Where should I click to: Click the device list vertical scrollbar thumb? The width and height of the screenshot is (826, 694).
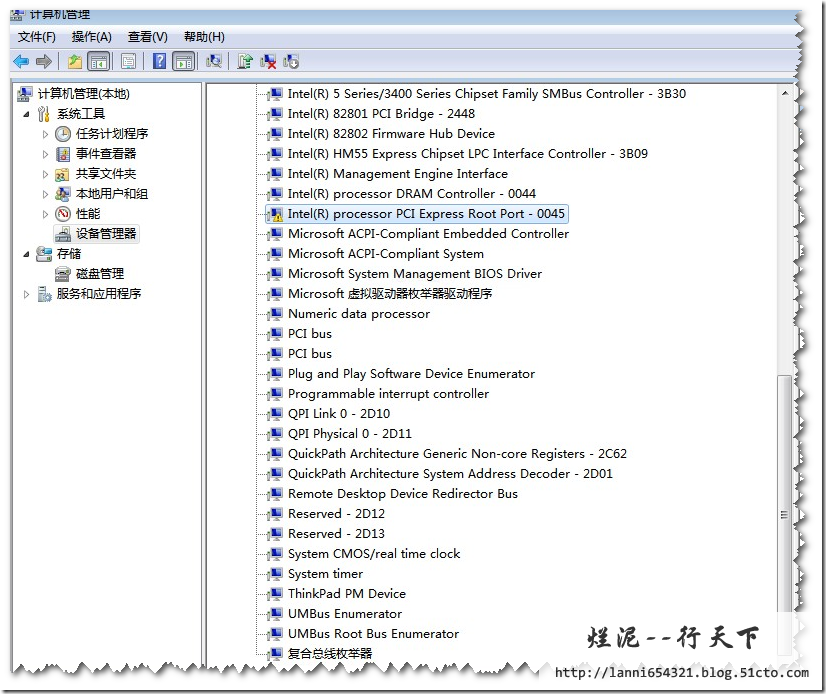point(784,515)
